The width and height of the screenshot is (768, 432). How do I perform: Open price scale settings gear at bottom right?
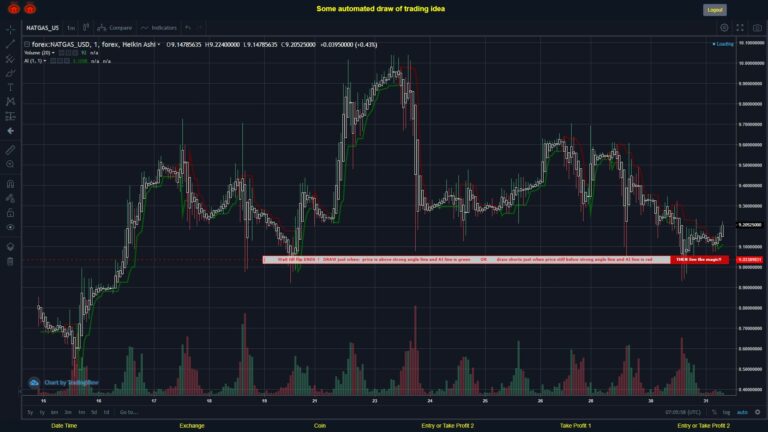tap(758, 412)
